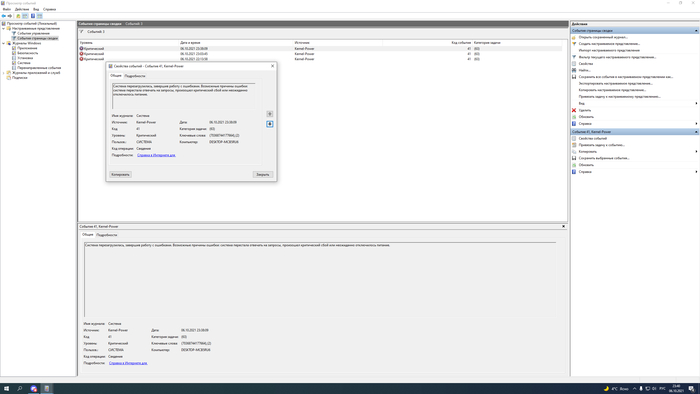Click Открыть сохраненный журнал action
The width and height of the screenshot is (700, 394).
pos(603,37)
